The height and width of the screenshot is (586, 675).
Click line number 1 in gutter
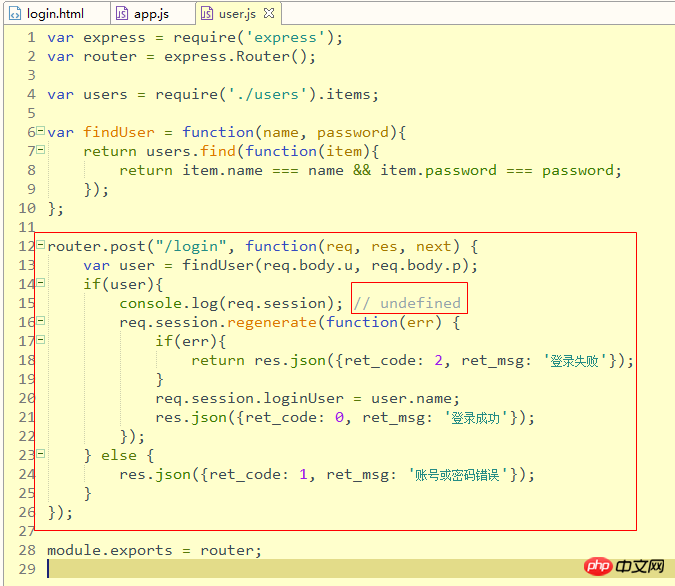click(x=31, y=37)
